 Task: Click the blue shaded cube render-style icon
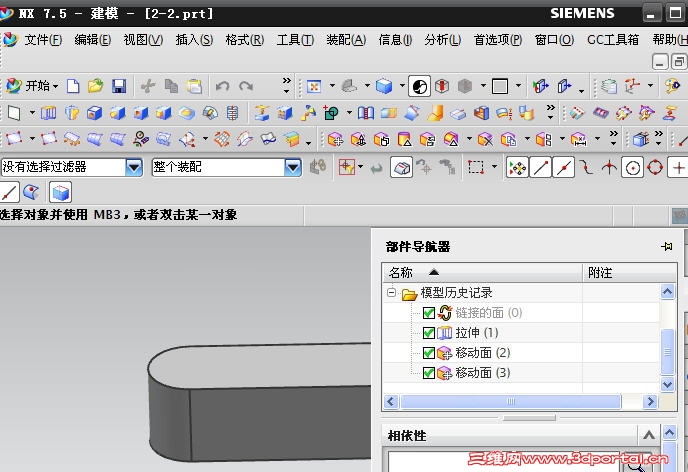(384, 86)
